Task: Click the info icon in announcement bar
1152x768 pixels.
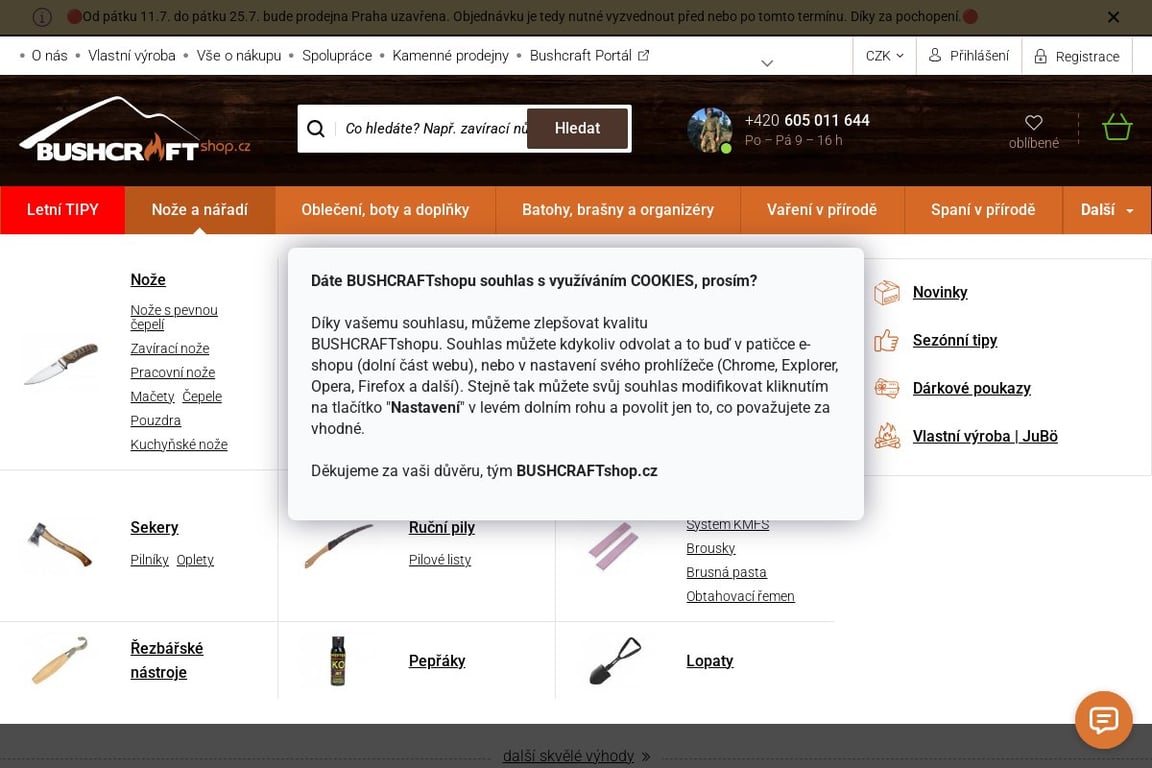Action: pyautogui.click(x=42, y=17)
